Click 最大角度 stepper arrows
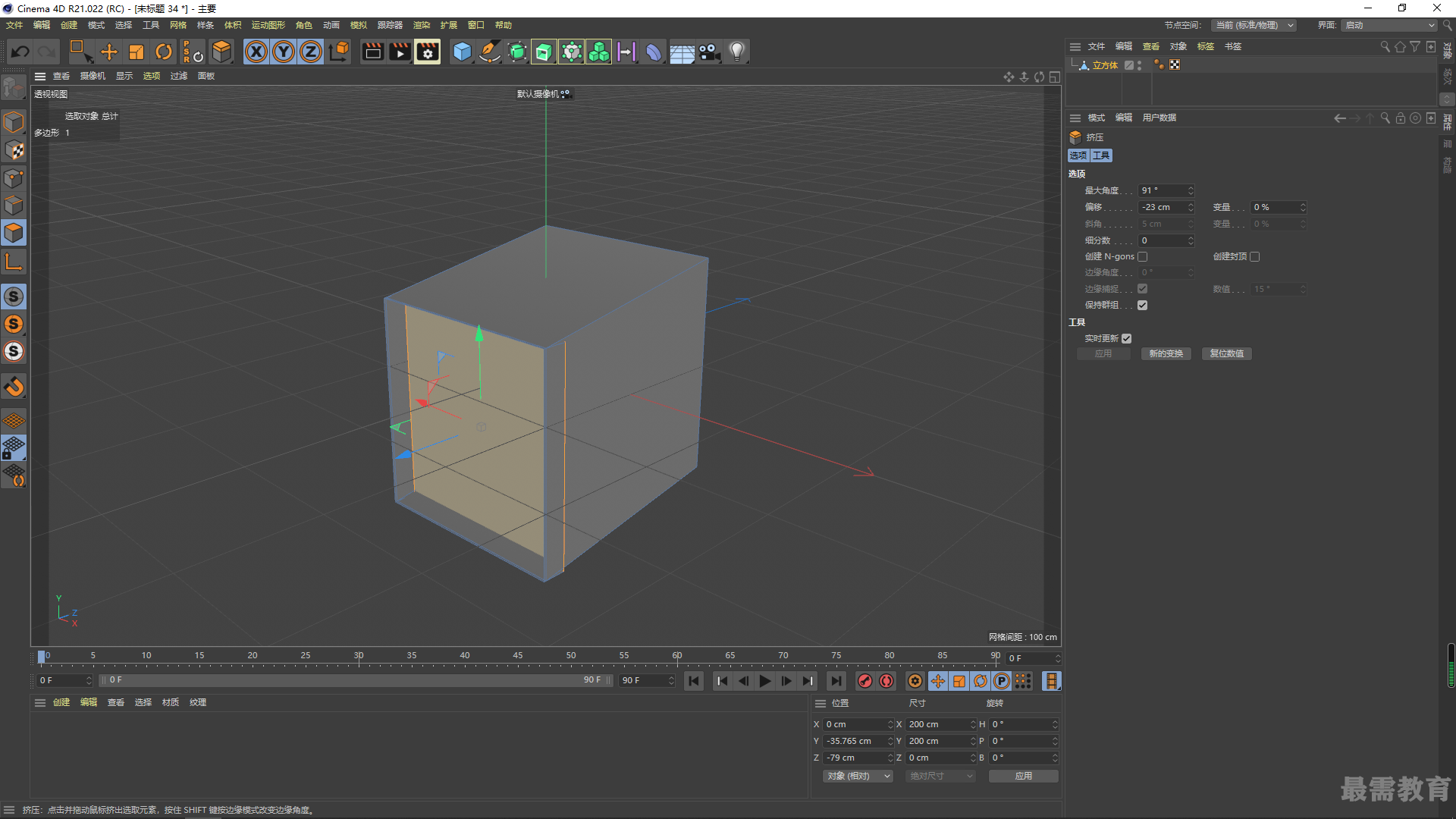 pos(1191,190)
